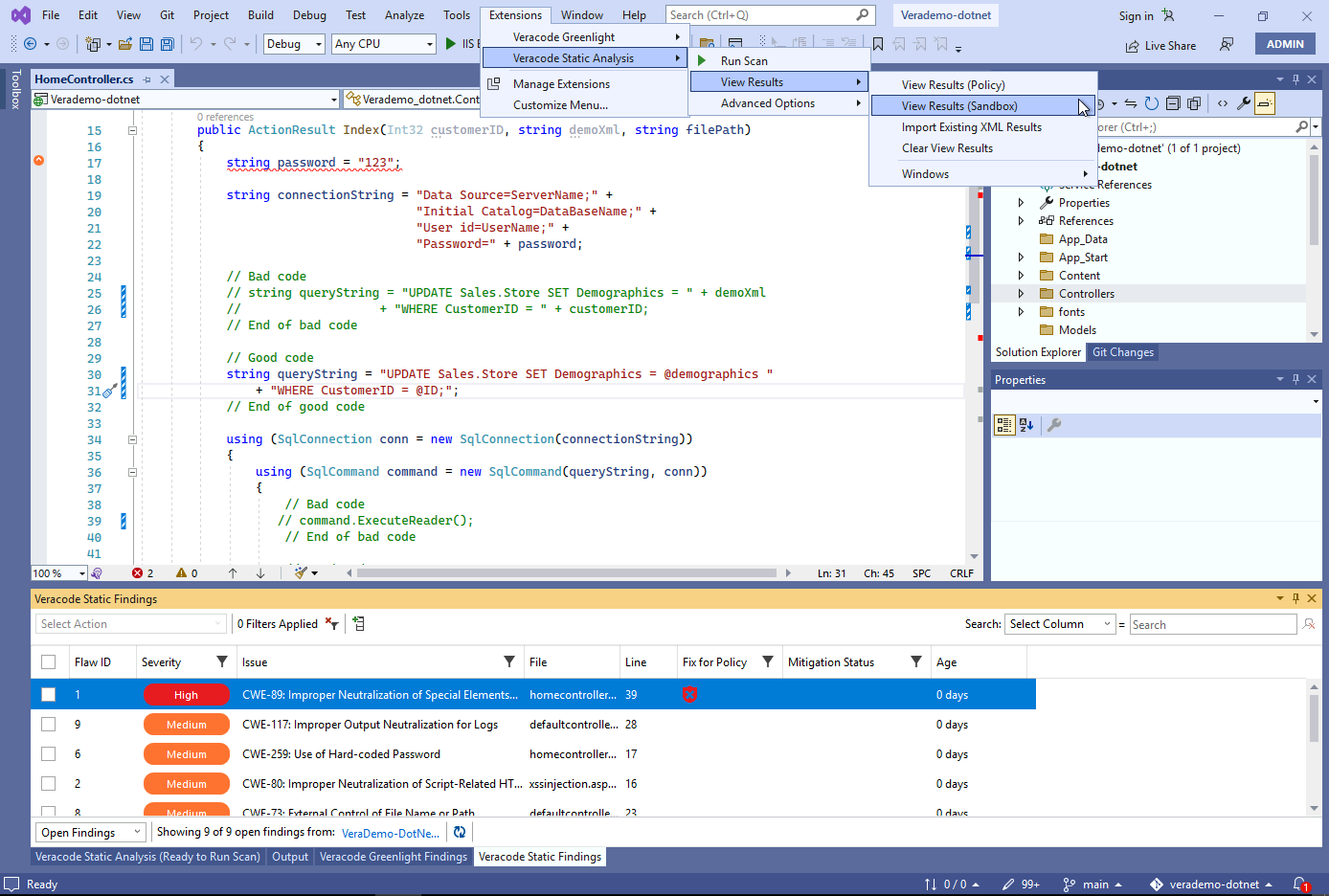Click the Clear Filters icon in Veracode findings
1329x896 pixels.
tap(331, 624)
